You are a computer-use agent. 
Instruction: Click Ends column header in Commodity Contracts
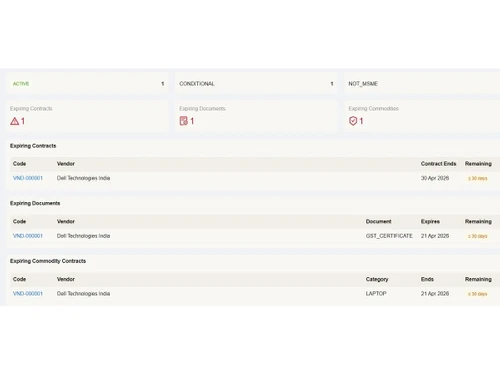[427, 279]
